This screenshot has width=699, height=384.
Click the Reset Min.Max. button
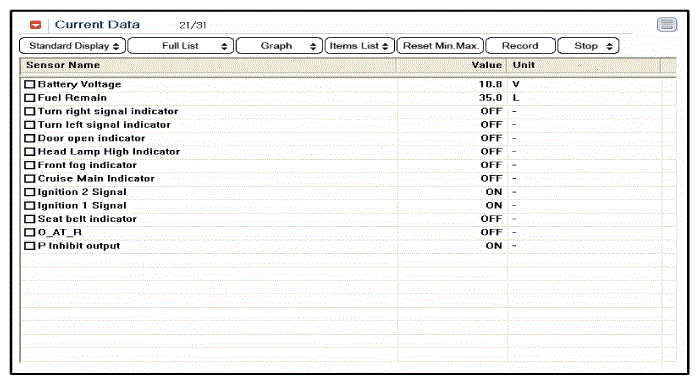440,46
